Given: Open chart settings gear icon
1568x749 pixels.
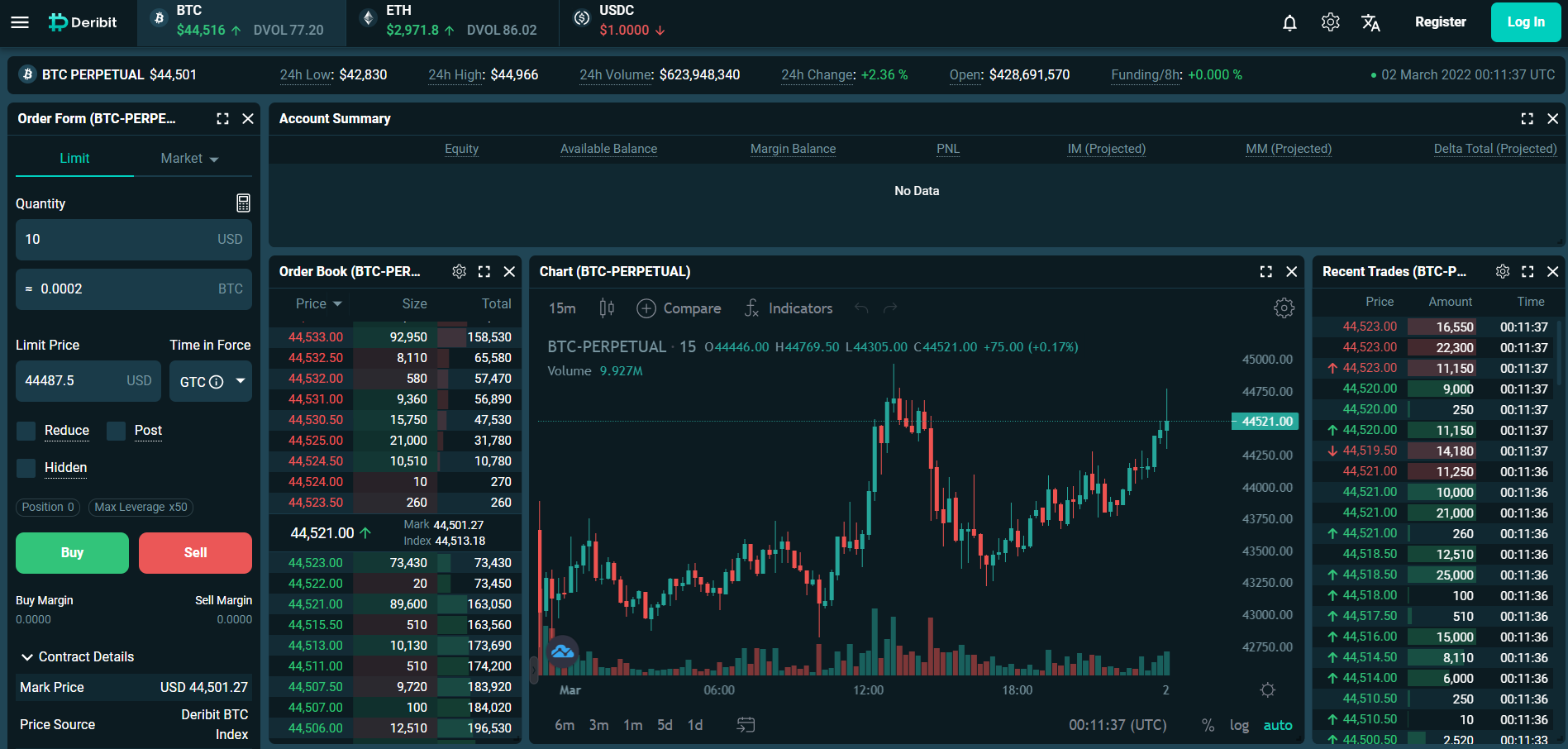Looking at the screenshot, I should point(1284,308).
